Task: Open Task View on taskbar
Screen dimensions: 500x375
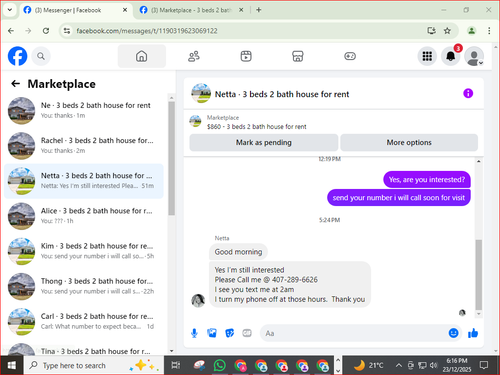Action: click(176, 365)
